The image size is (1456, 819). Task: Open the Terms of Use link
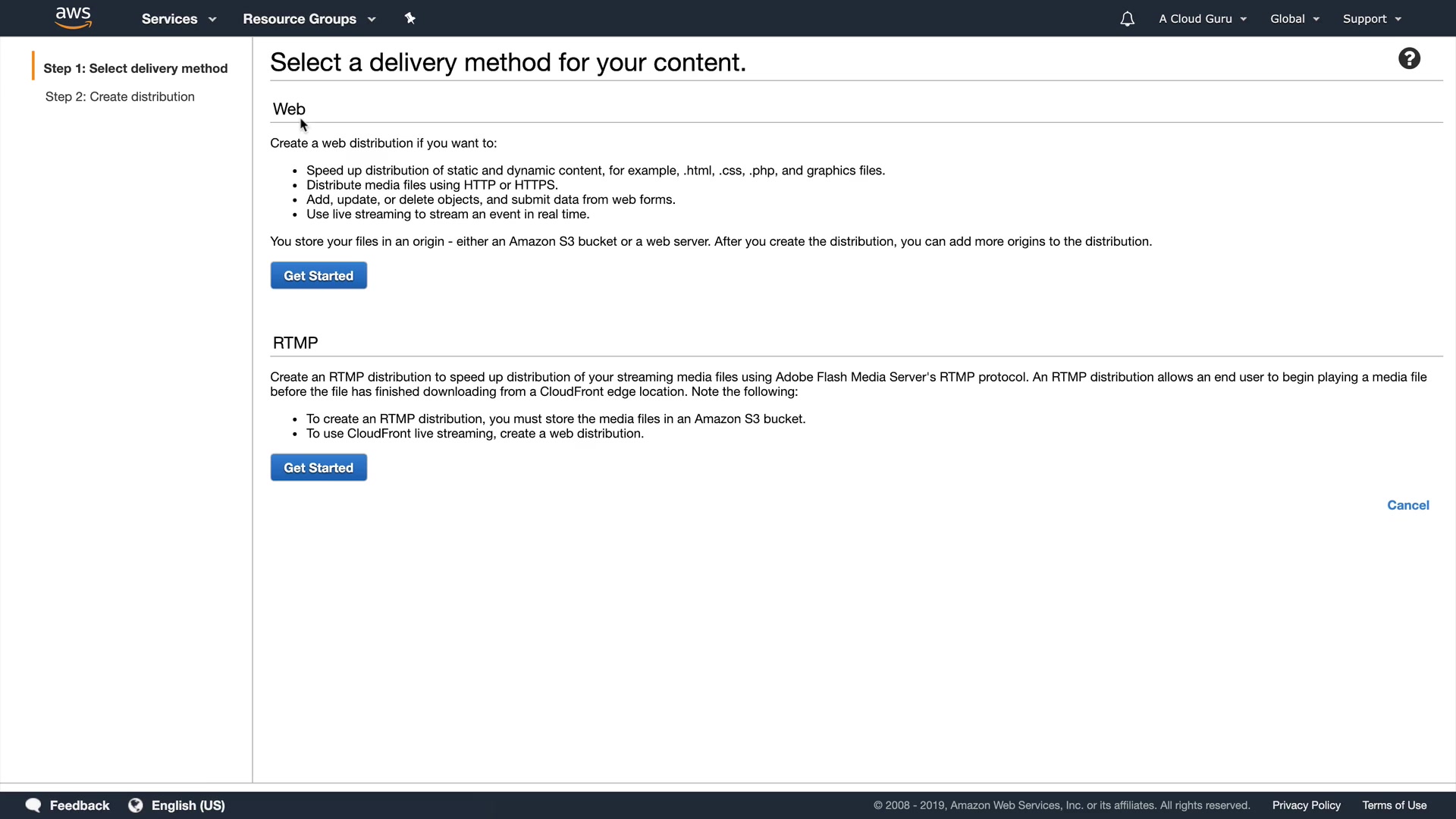click(1394, 805)
